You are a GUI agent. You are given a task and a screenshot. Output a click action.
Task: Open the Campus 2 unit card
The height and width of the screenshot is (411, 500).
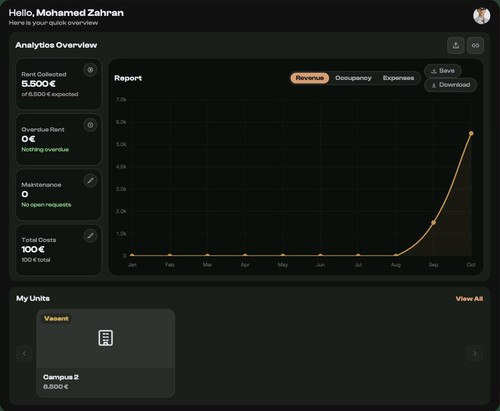point(106,353)
